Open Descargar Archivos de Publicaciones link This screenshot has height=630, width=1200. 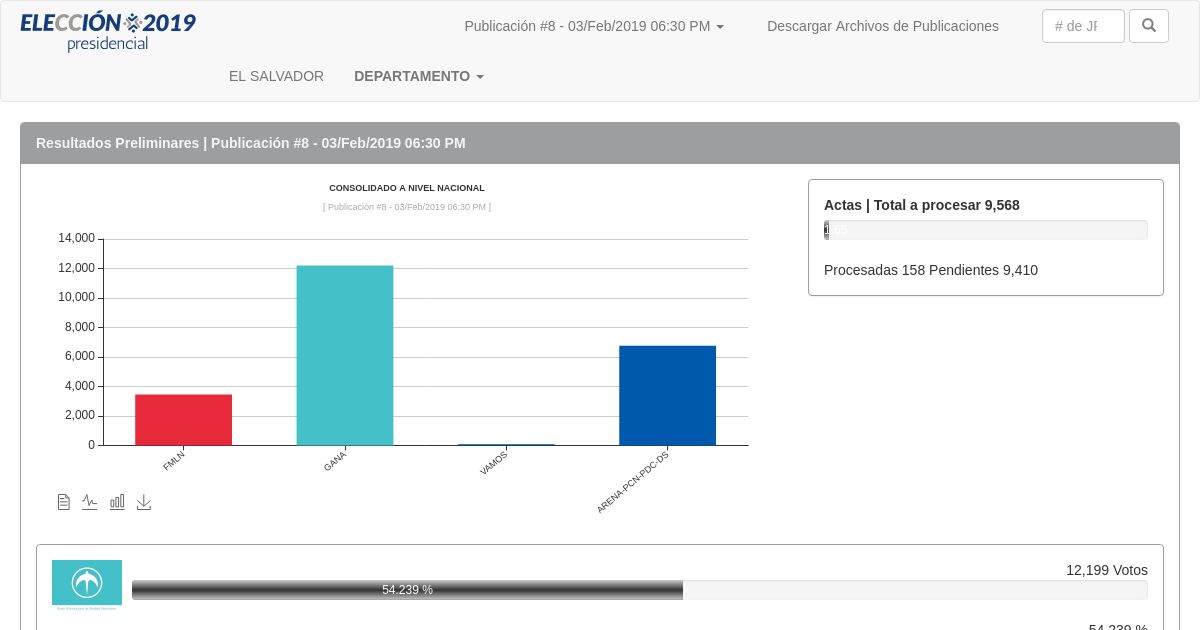883,26
